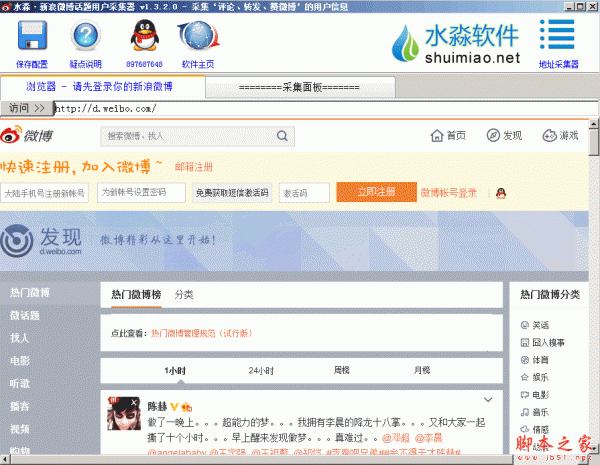Viewport: 600px width, 465px height.
Task: Select the 体育 sports category icon
Action: tap(524, 360)
